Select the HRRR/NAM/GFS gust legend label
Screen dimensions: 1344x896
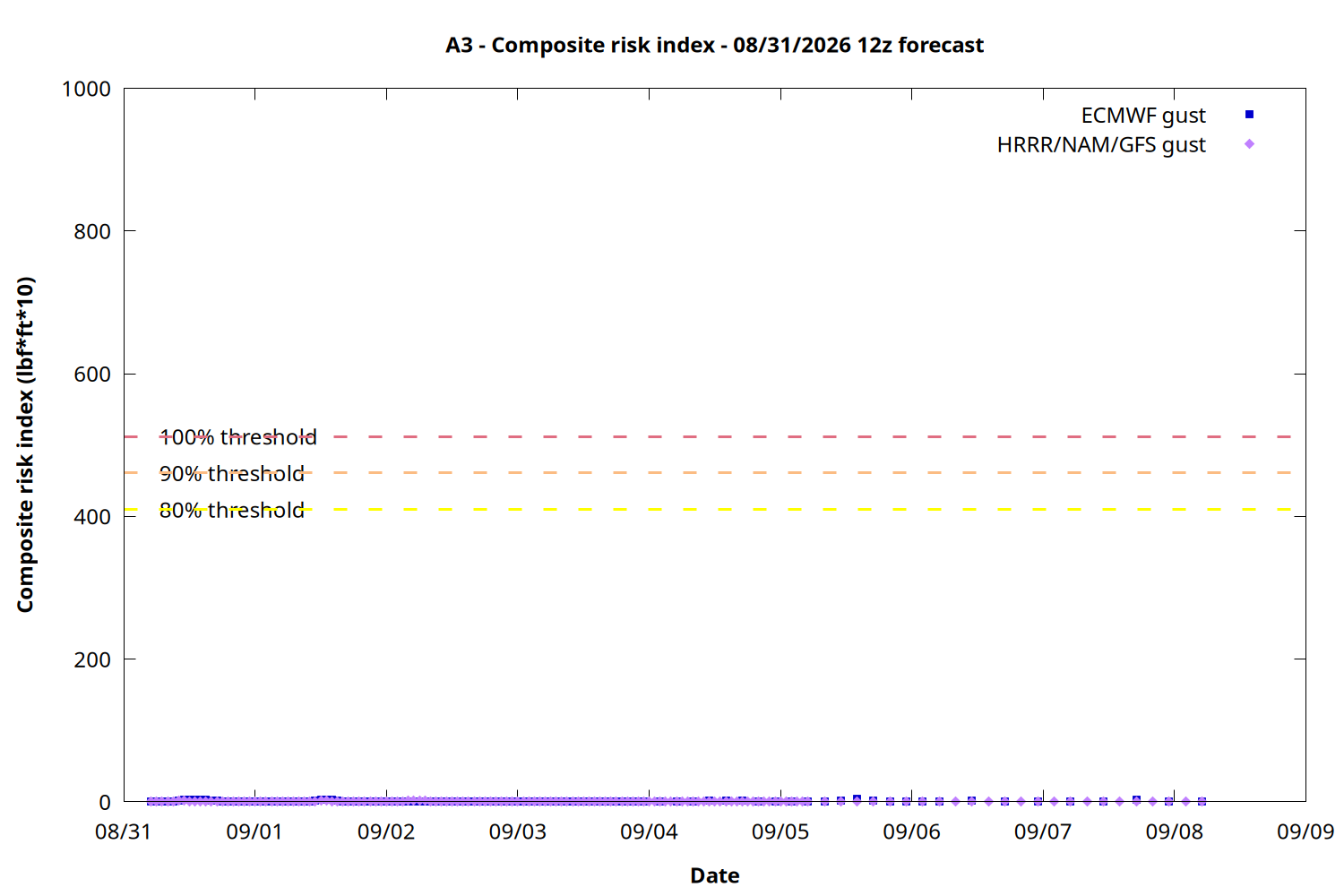(1101, 145)
